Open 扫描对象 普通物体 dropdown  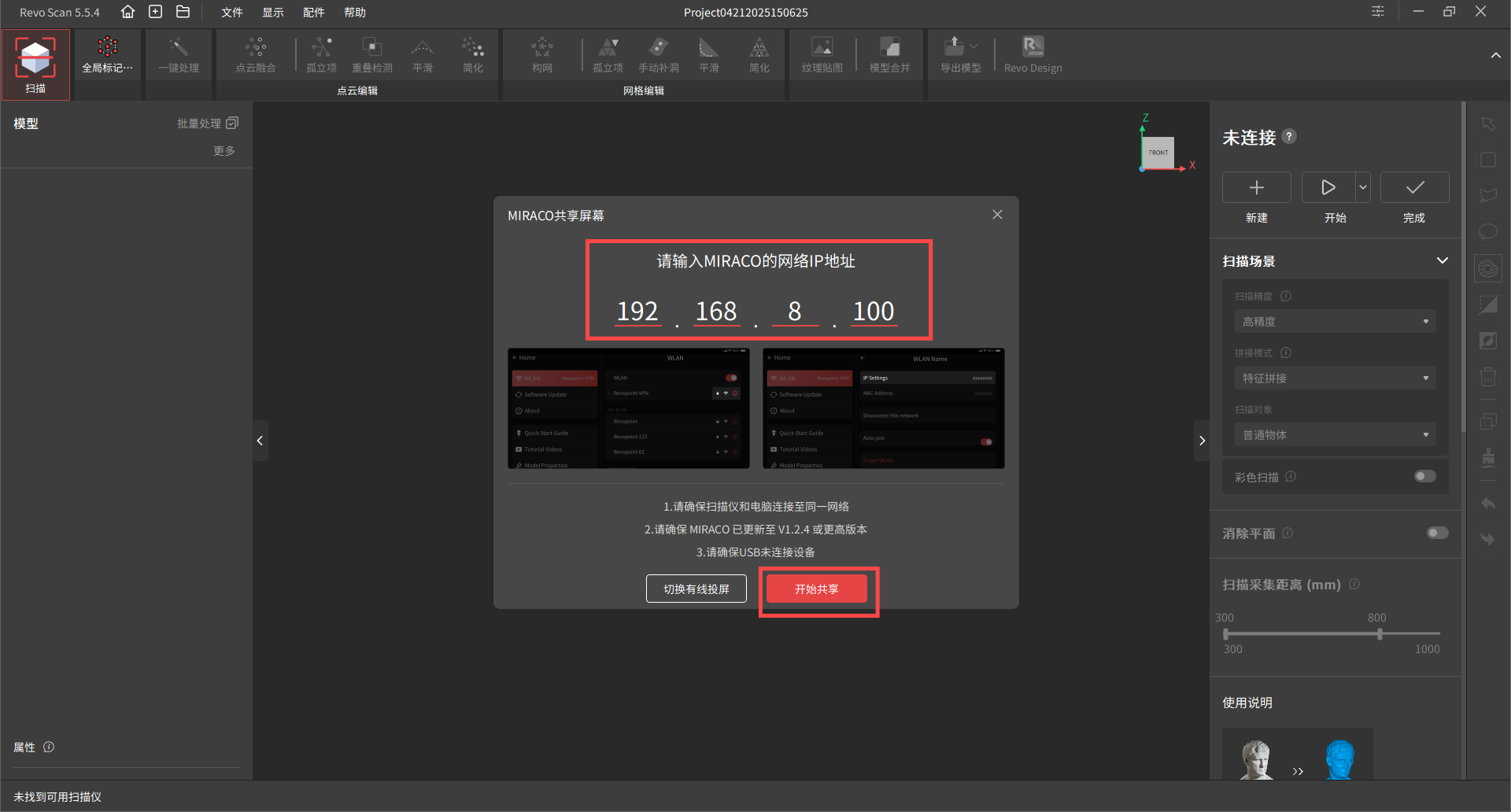click(1336, 434)
